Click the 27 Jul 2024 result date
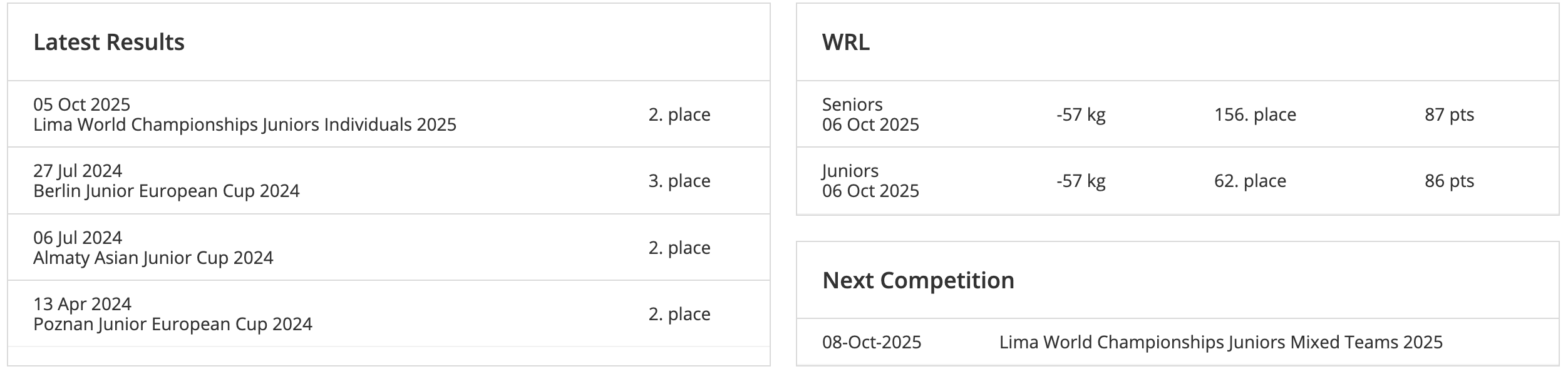Viewport: 1568px width, 374px height. click(x=78, y=171)
